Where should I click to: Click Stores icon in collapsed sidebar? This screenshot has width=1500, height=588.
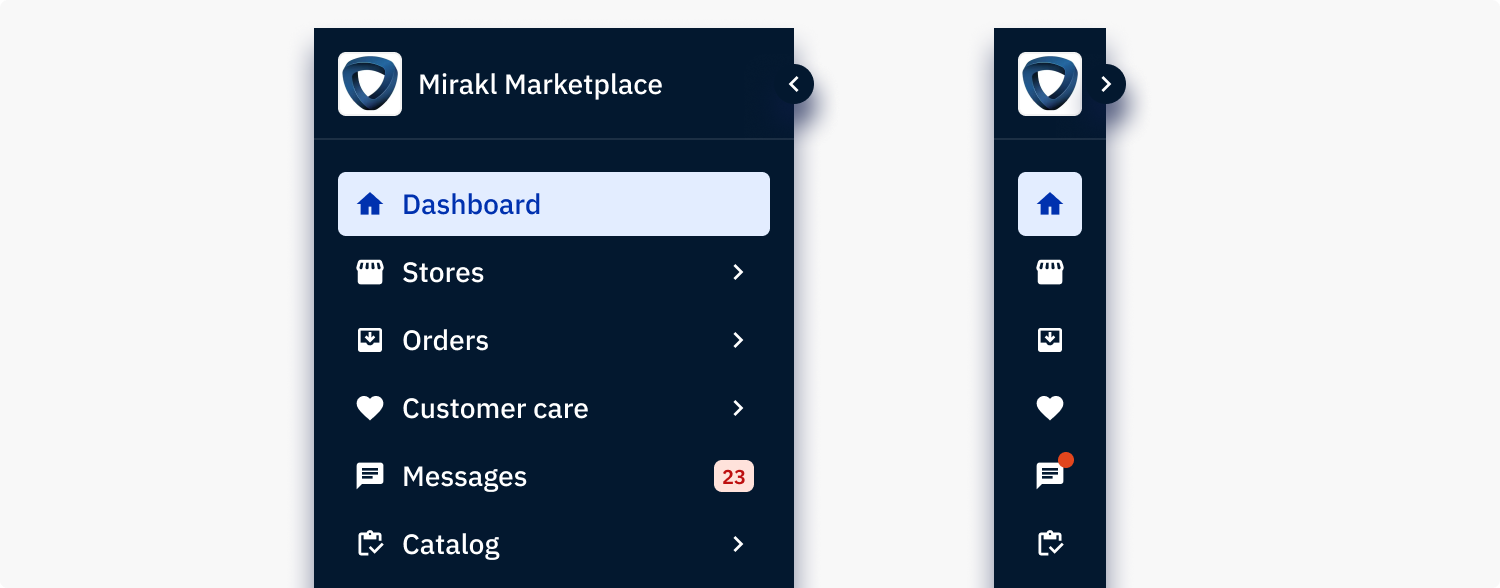(x=1049, y=272)
